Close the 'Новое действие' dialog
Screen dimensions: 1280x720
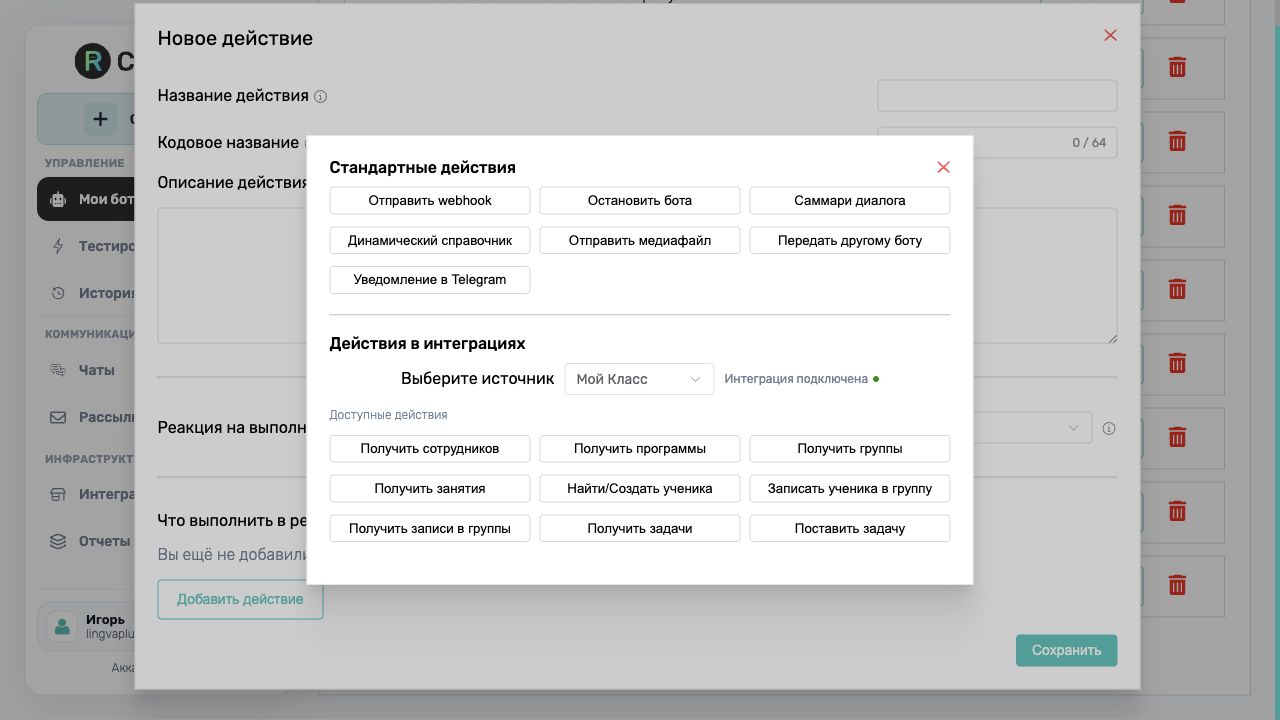point(1110,35)
